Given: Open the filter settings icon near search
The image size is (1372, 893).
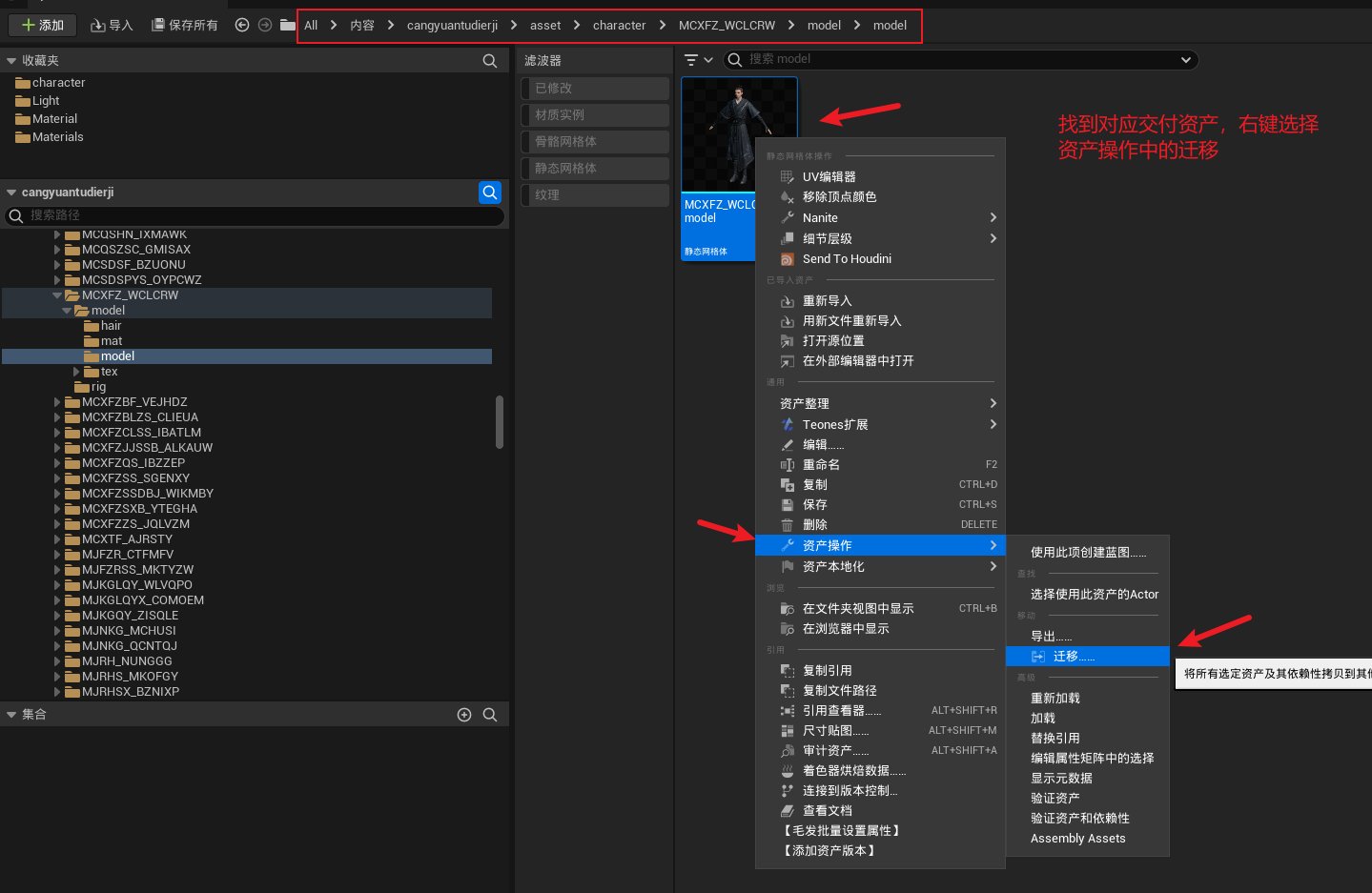Looking at the screenshot, I should (698, 60).
